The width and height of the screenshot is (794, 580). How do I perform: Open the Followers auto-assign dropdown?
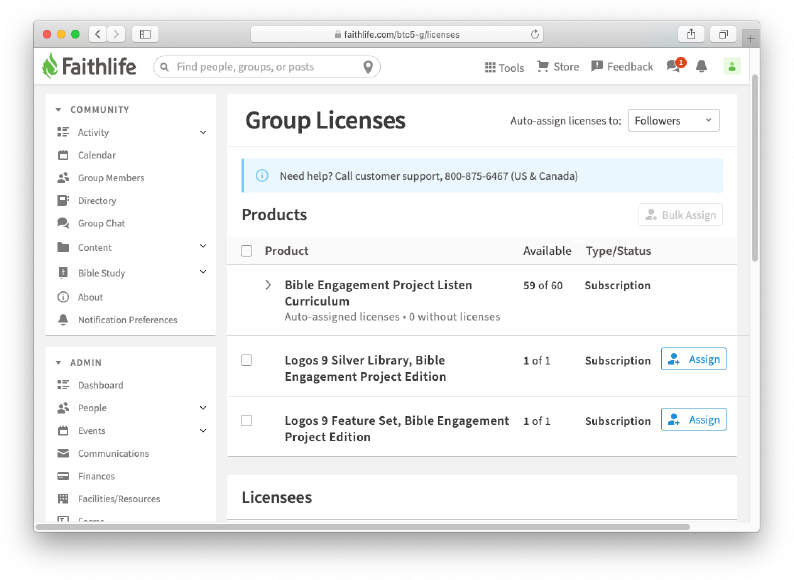coord(673,121)
